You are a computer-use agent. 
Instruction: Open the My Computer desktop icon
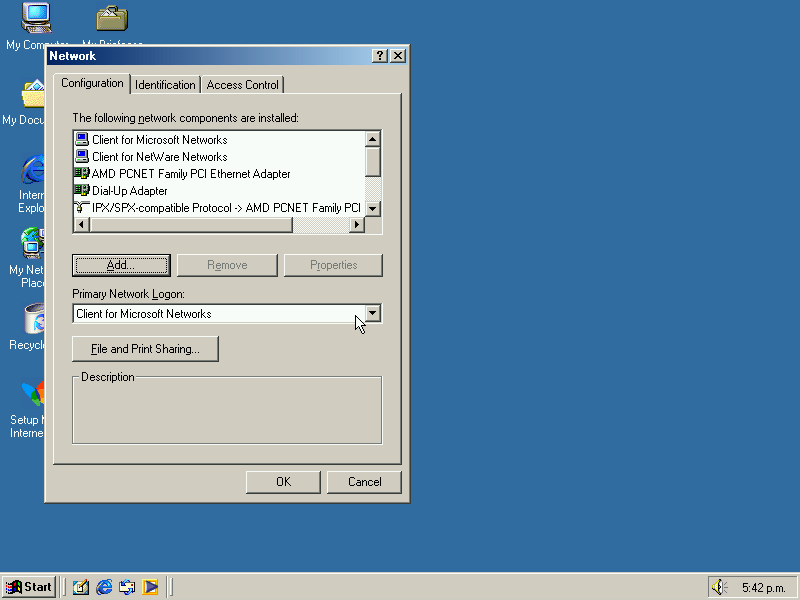click(x=37, y=18)
